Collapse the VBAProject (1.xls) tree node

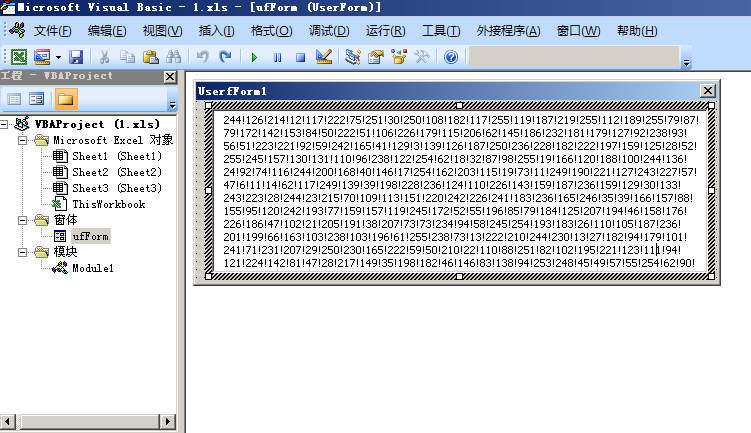(x=8, y=124)
